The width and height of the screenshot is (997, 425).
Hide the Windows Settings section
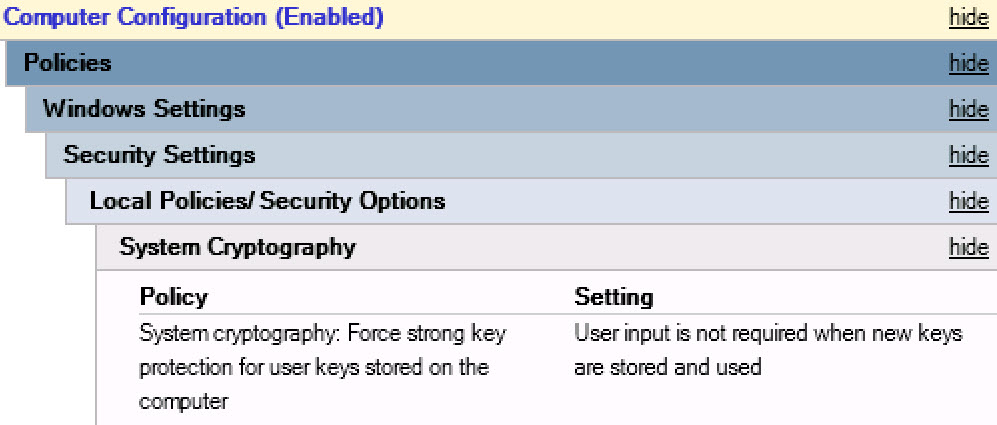click(x=968, y=109)
